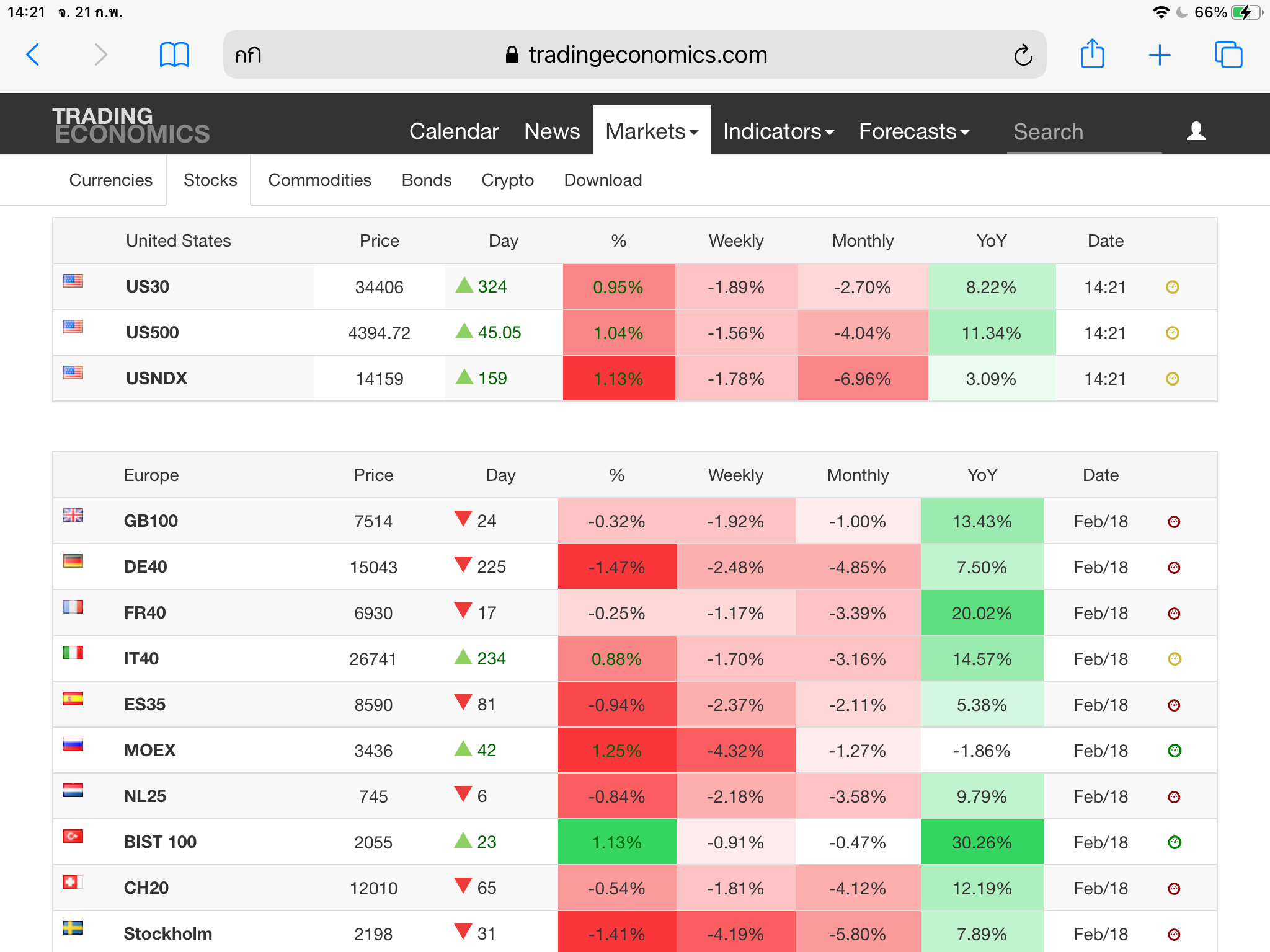Click the United States column header
Viewport: 1270px width, 952px height.
click(x=178, y=240)
